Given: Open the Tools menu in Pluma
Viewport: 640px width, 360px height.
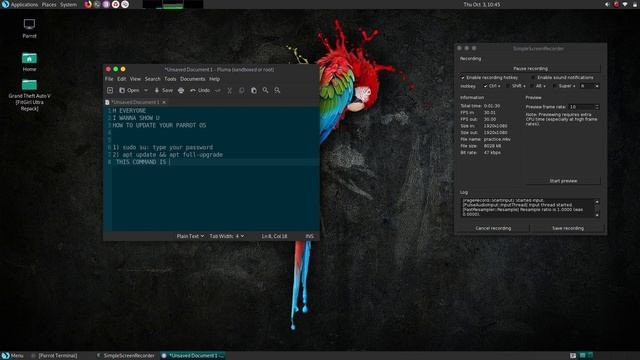Looking at the screenshot, I should (x=170, y=79).
